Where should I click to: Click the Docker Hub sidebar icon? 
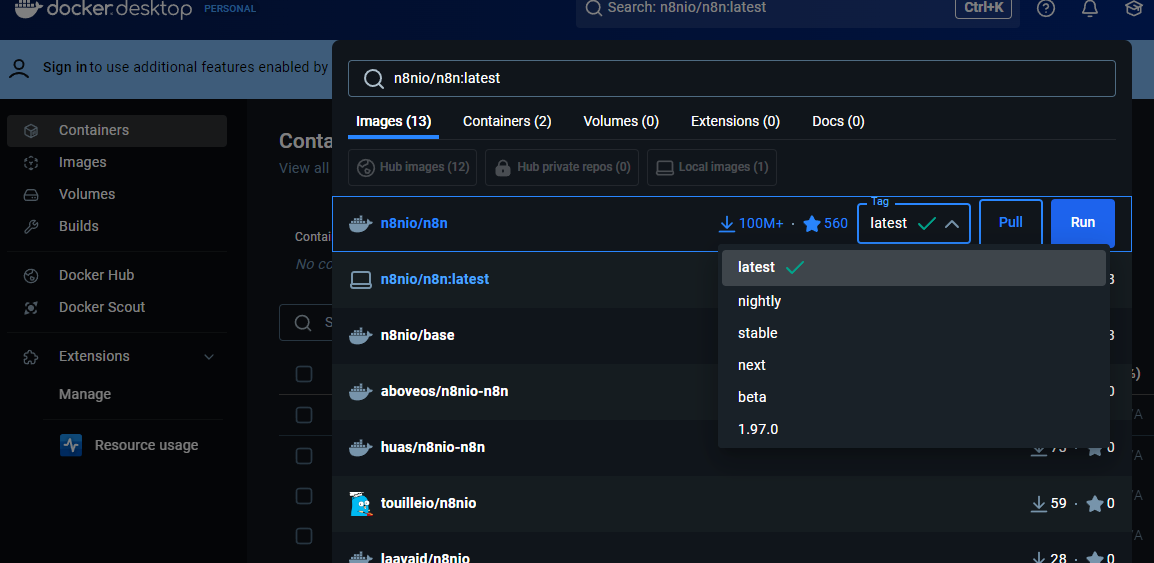[31, 276]
